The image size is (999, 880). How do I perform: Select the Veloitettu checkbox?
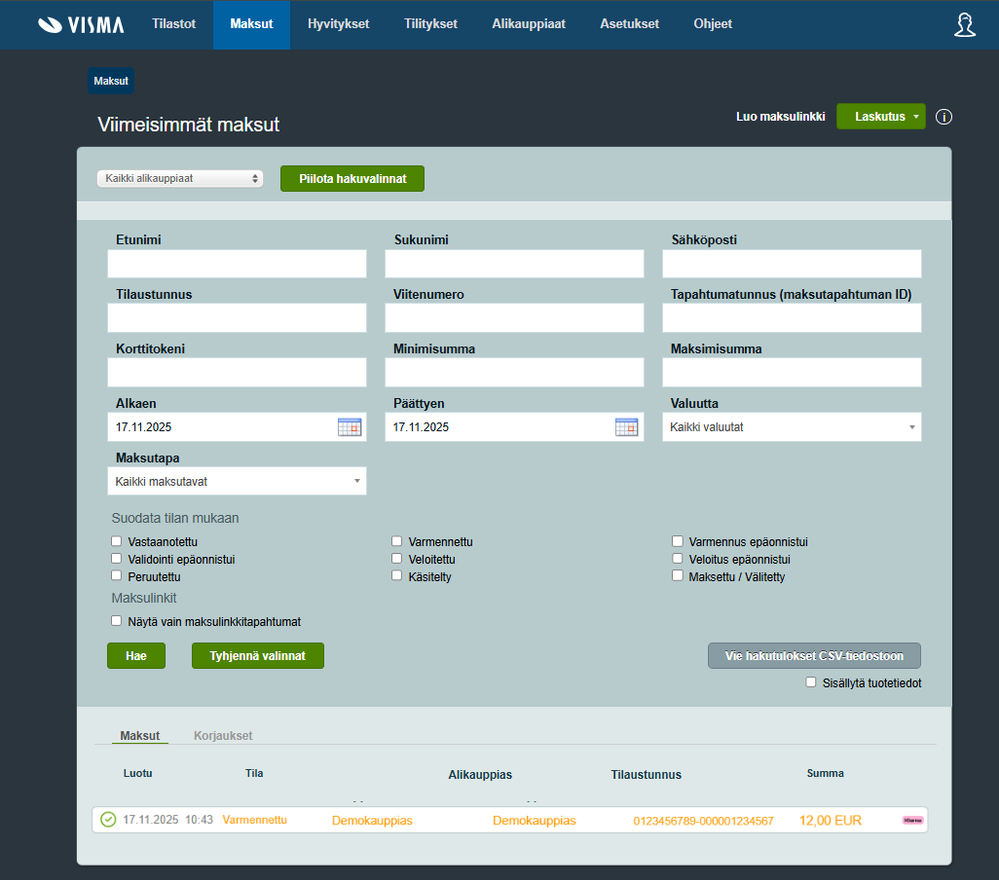pos(396,559)
